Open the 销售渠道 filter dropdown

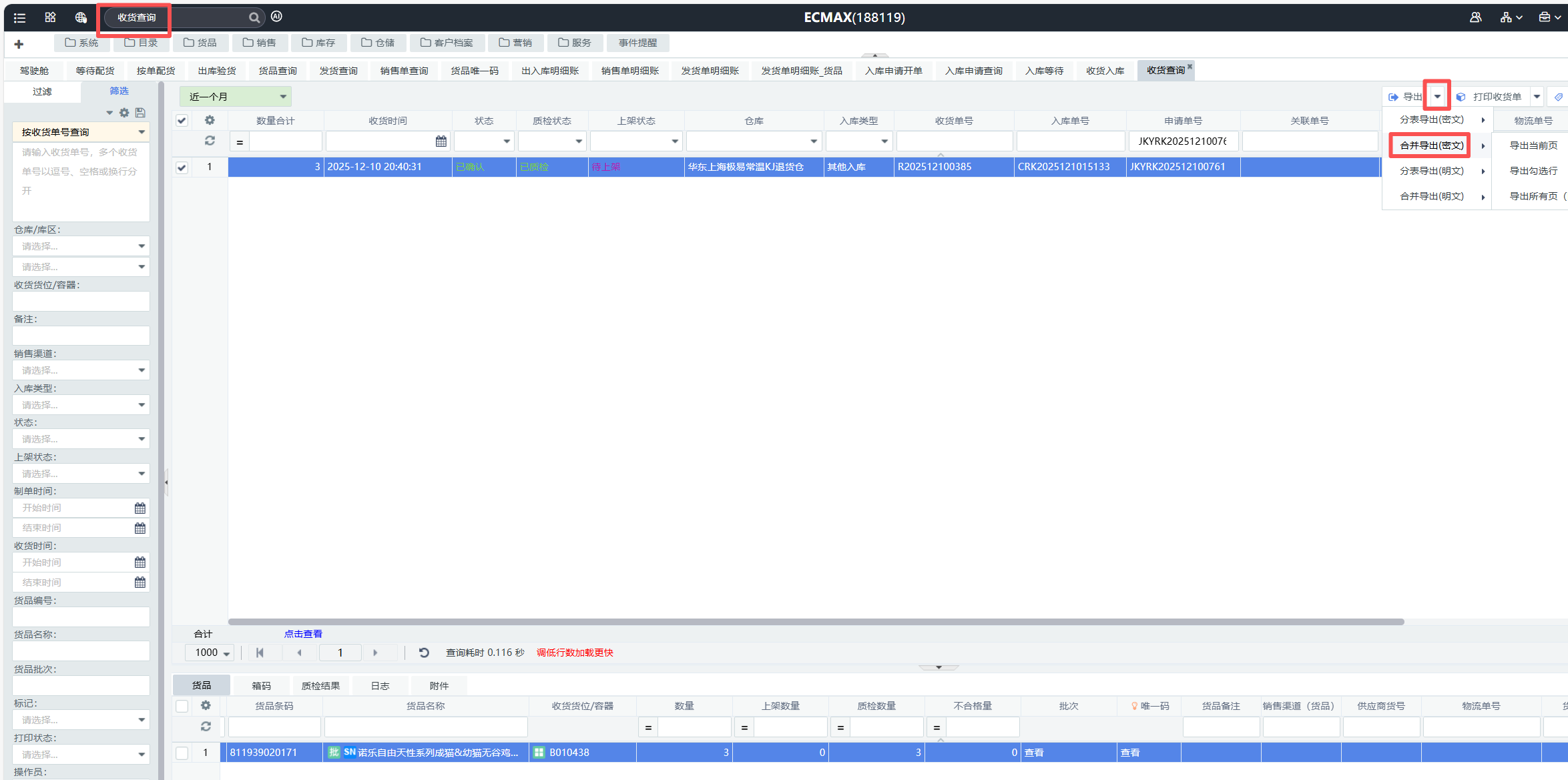click(x=81, y=370)
